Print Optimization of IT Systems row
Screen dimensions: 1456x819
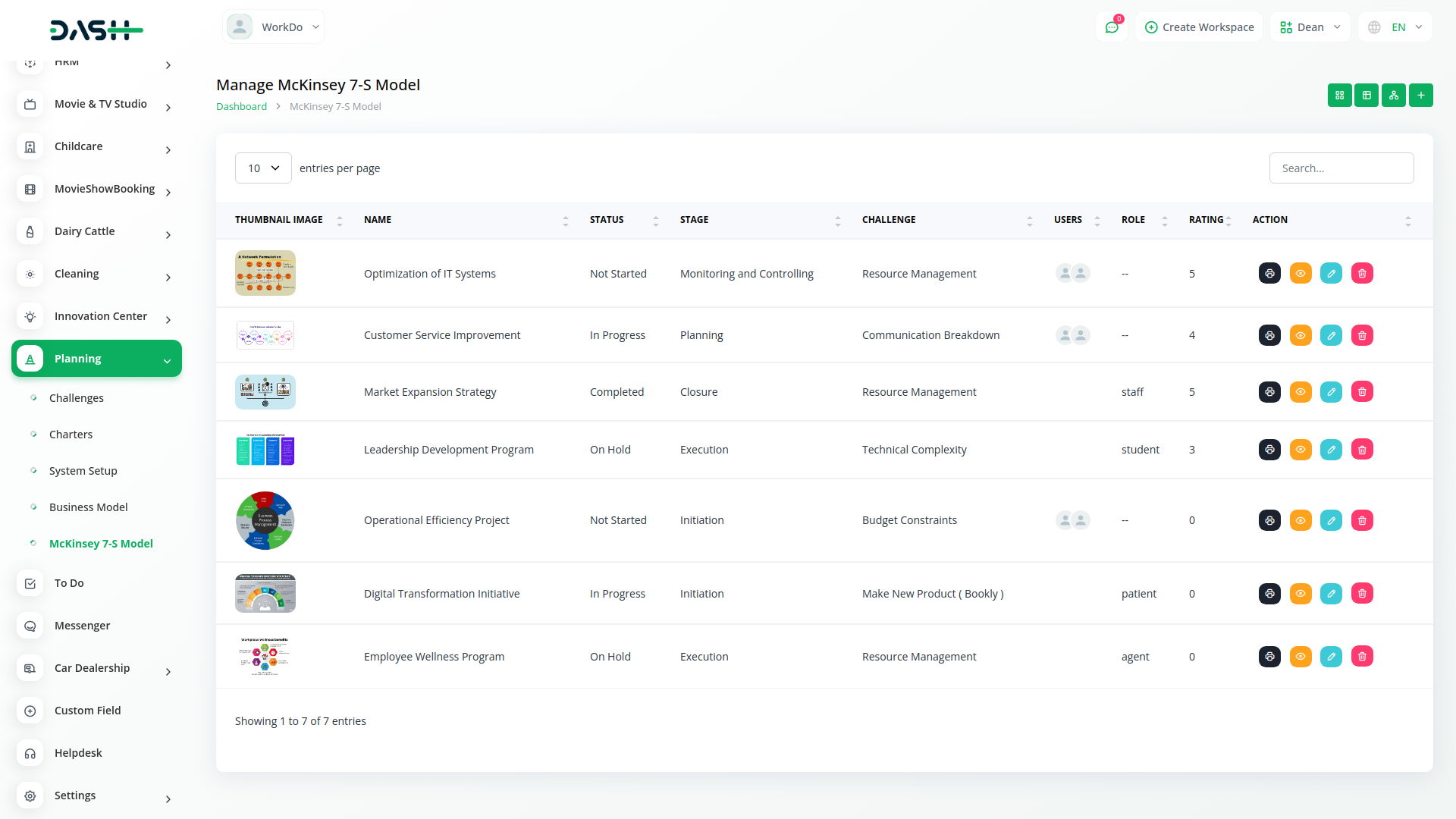[x=1269, y=274]
